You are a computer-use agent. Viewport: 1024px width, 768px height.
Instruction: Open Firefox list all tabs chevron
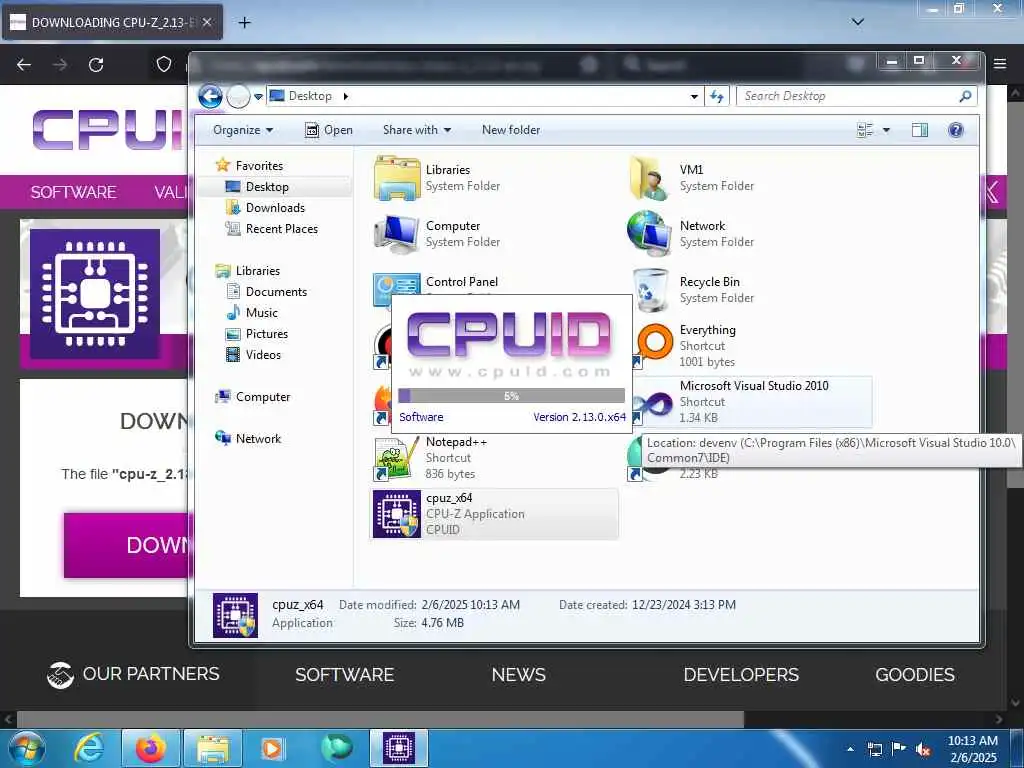click(858, 22)
